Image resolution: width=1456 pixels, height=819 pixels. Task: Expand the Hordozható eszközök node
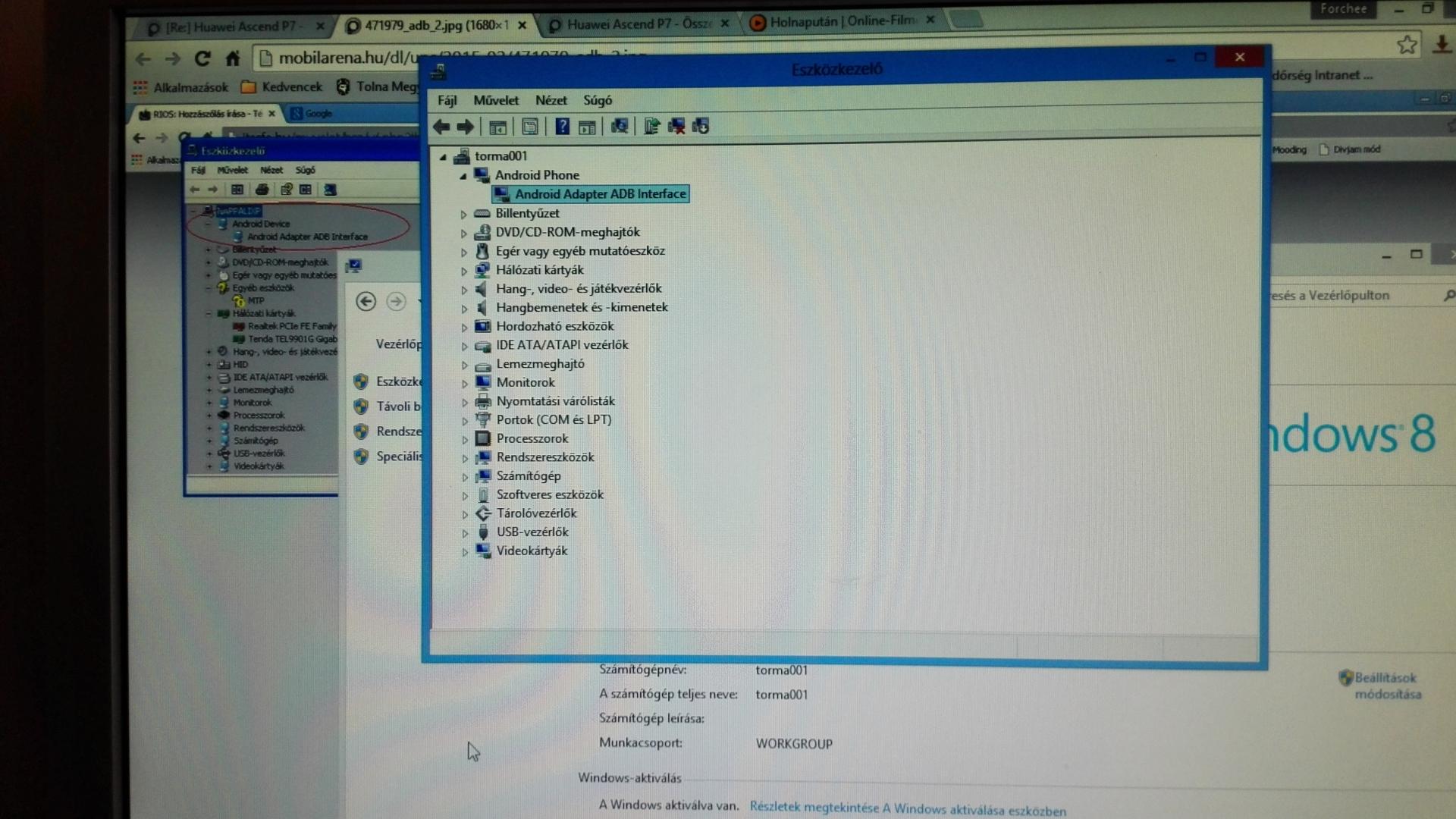pyautogui.click(x=465, y=328)
